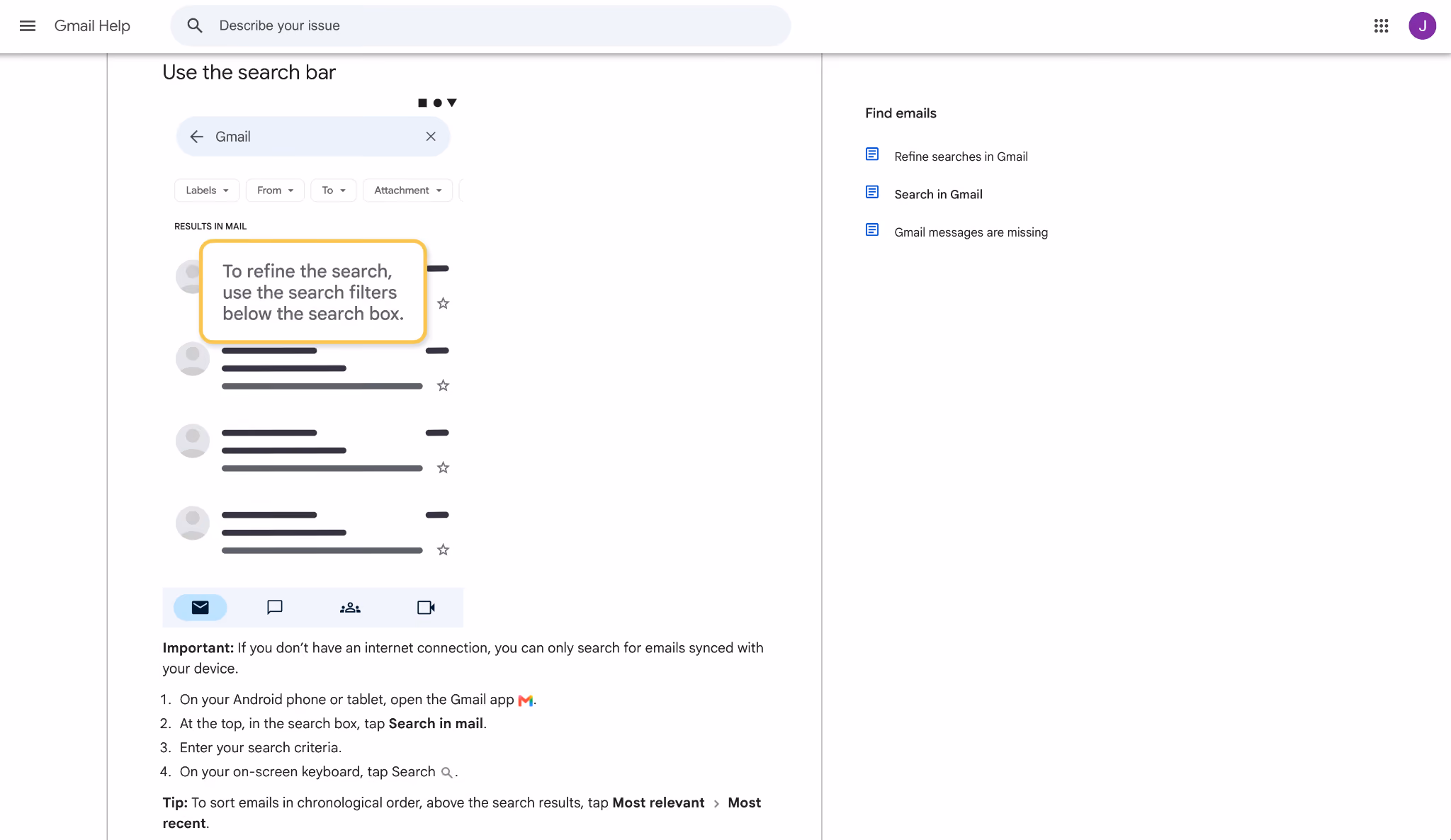Click the Gmail app logo in step 1
The height and width of the screenshot is (840, 1451).
tap(526, 700)
